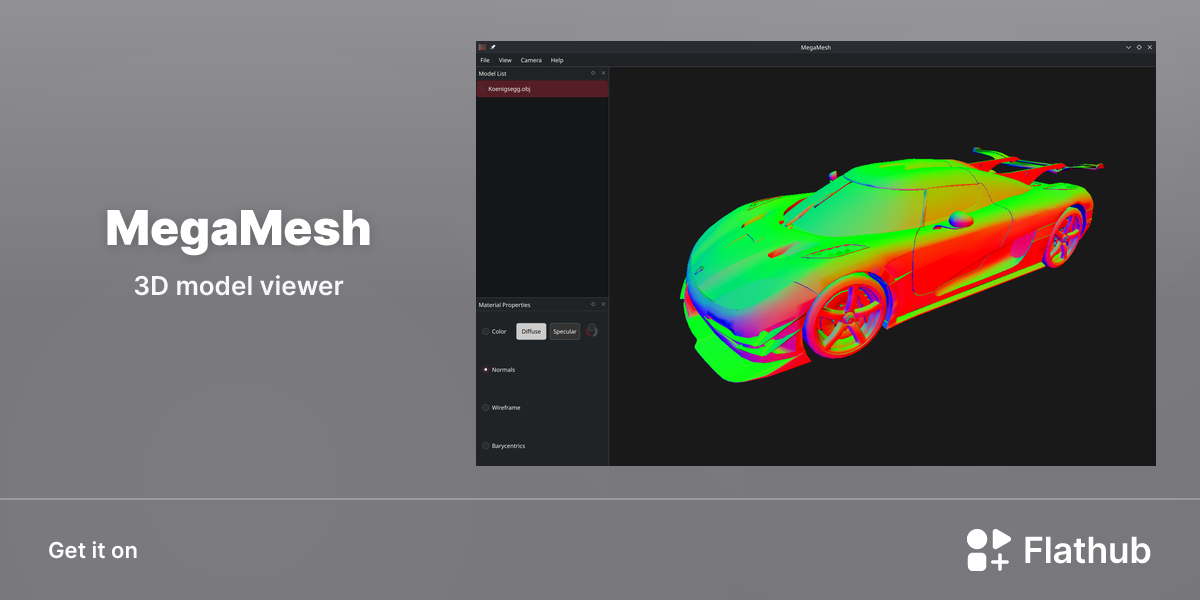
Task: Click the Flathub logo
Action: click(x=1059, y=550)
